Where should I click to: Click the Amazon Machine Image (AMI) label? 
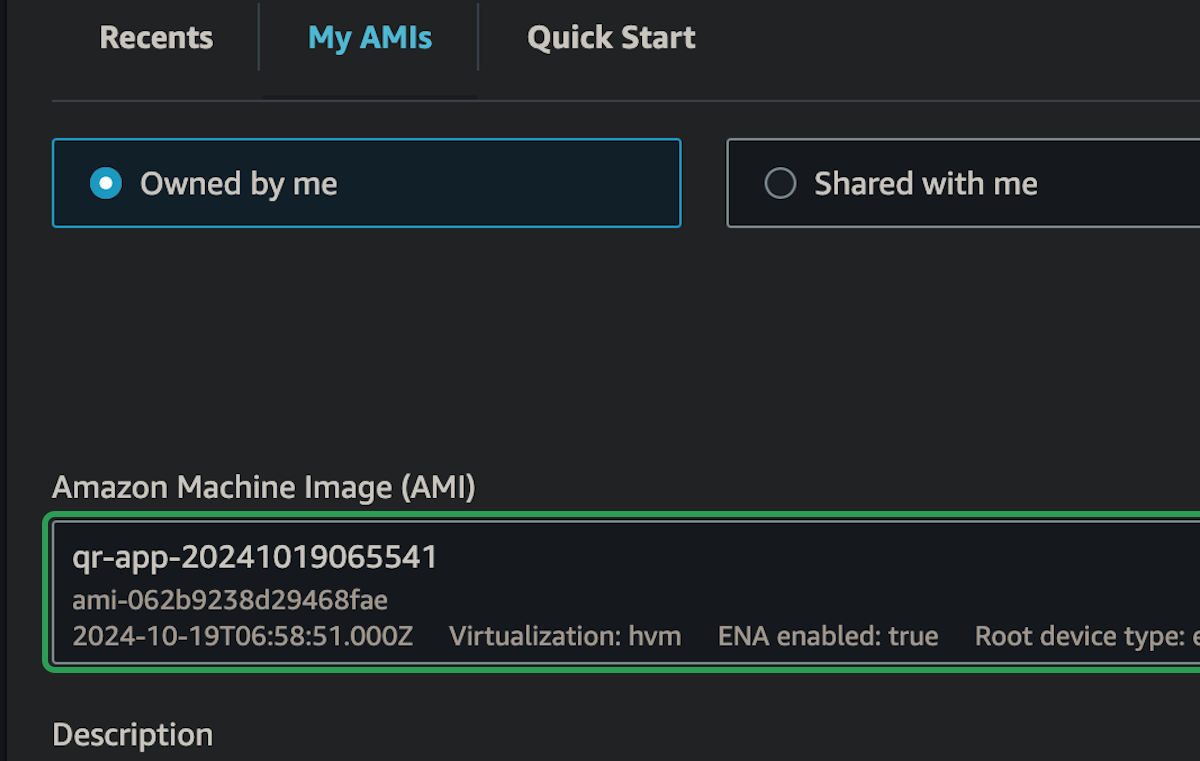[264, 488]
